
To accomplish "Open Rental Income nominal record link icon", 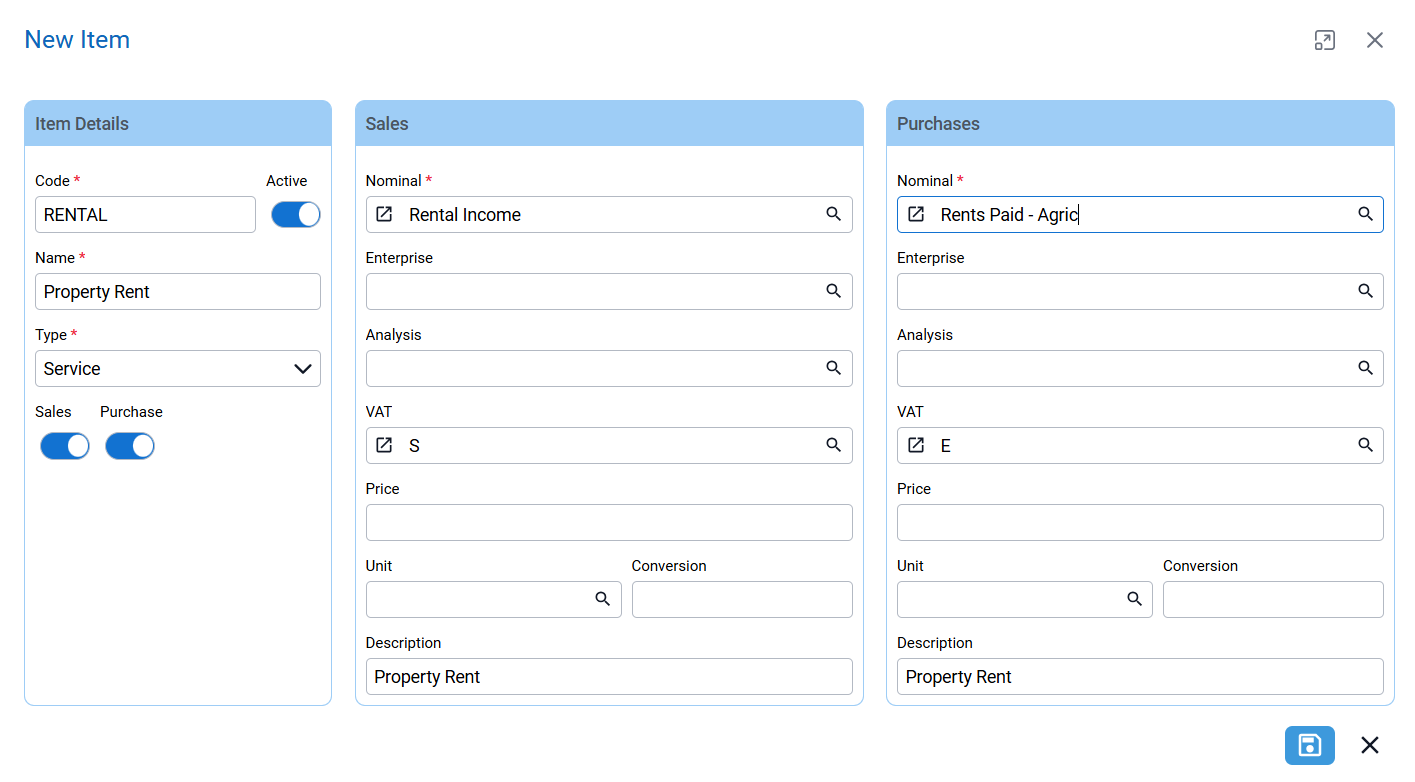I will [x=384, y=214].
